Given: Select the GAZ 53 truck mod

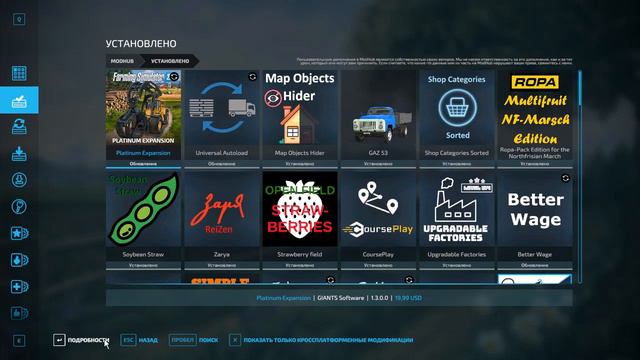Looking at the screenshot, I should (x=378, y=119).
